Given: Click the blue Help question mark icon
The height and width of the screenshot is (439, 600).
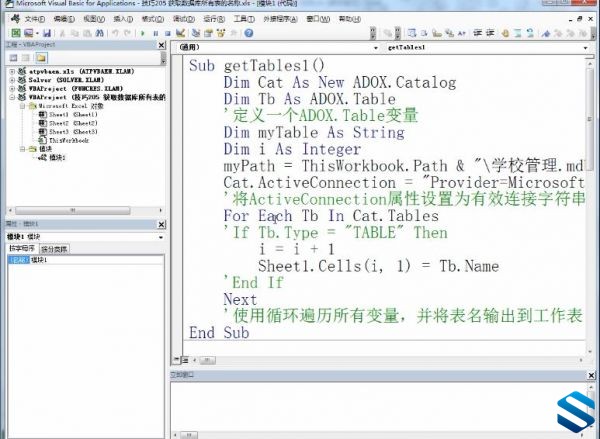Looking at the screenshot, I should coord(249,33).
